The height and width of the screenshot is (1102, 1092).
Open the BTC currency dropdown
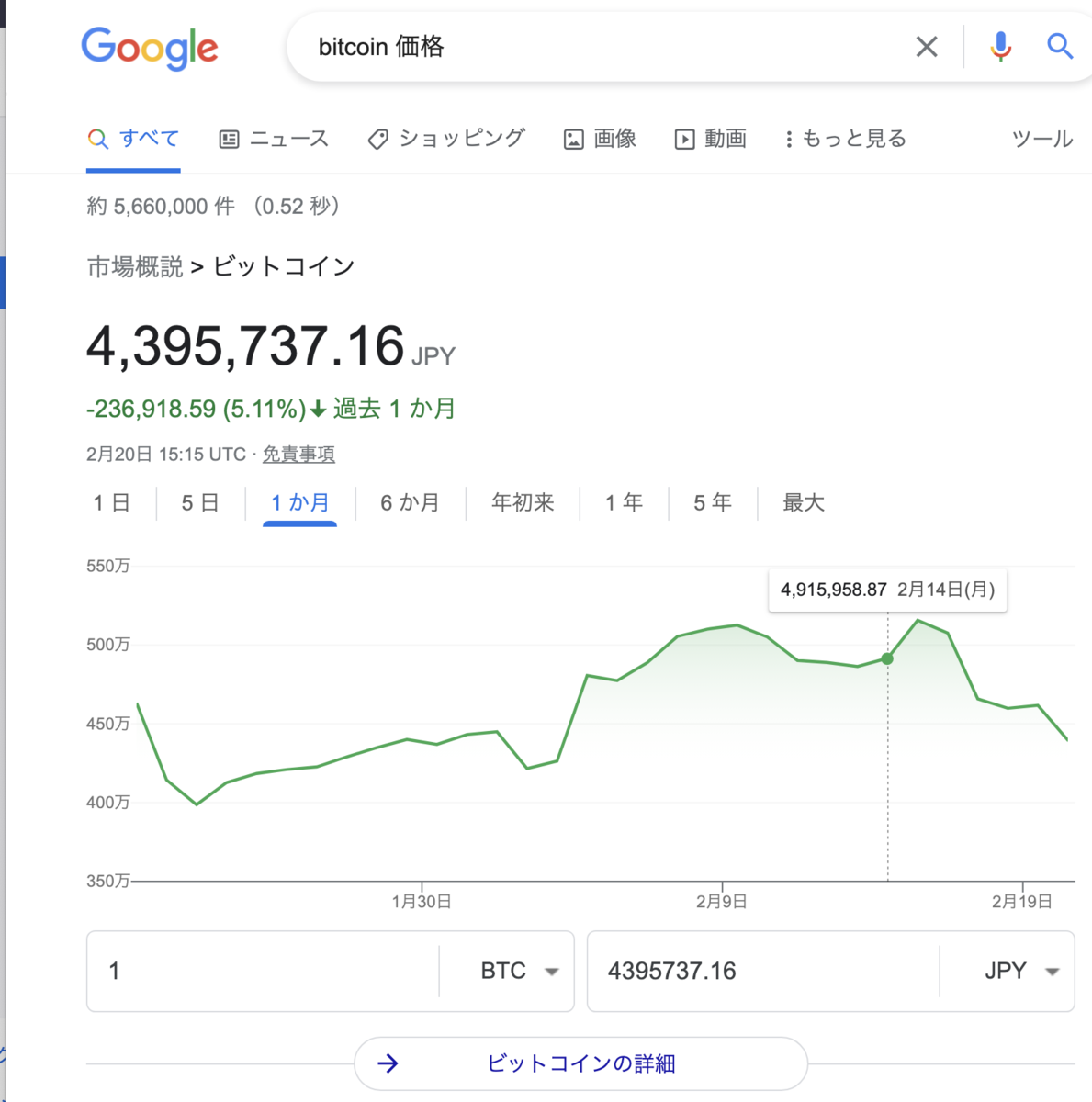pos(519,971)
